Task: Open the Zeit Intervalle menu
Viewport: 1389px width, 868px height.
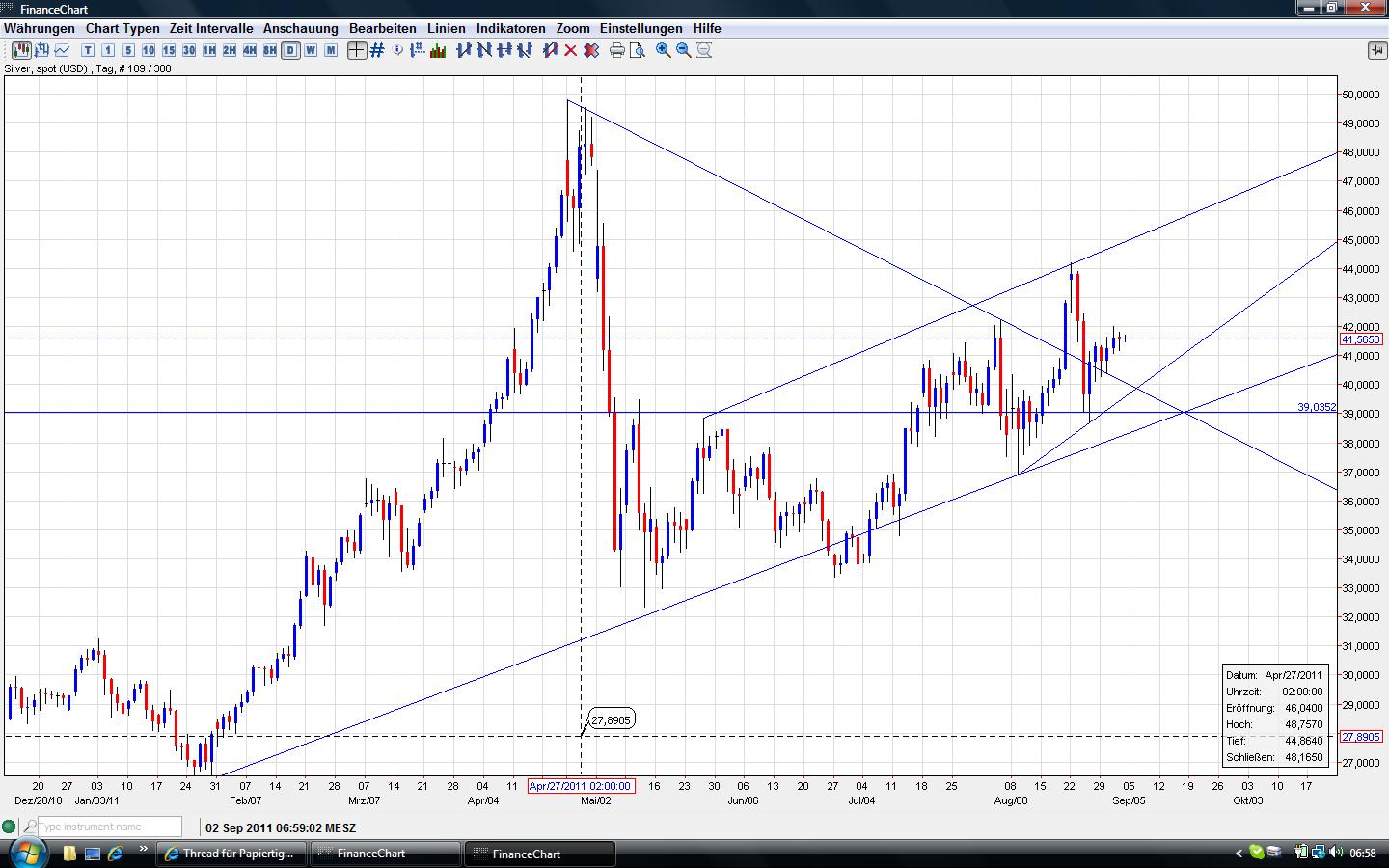Action: pos(211,28)
